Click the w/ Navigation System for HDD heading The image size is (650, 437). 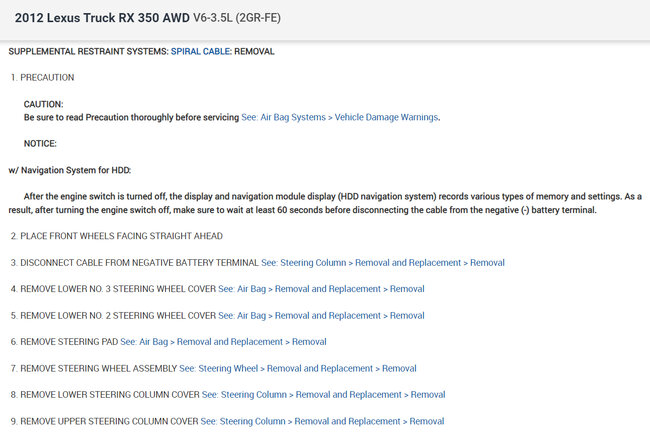point(69,170)
